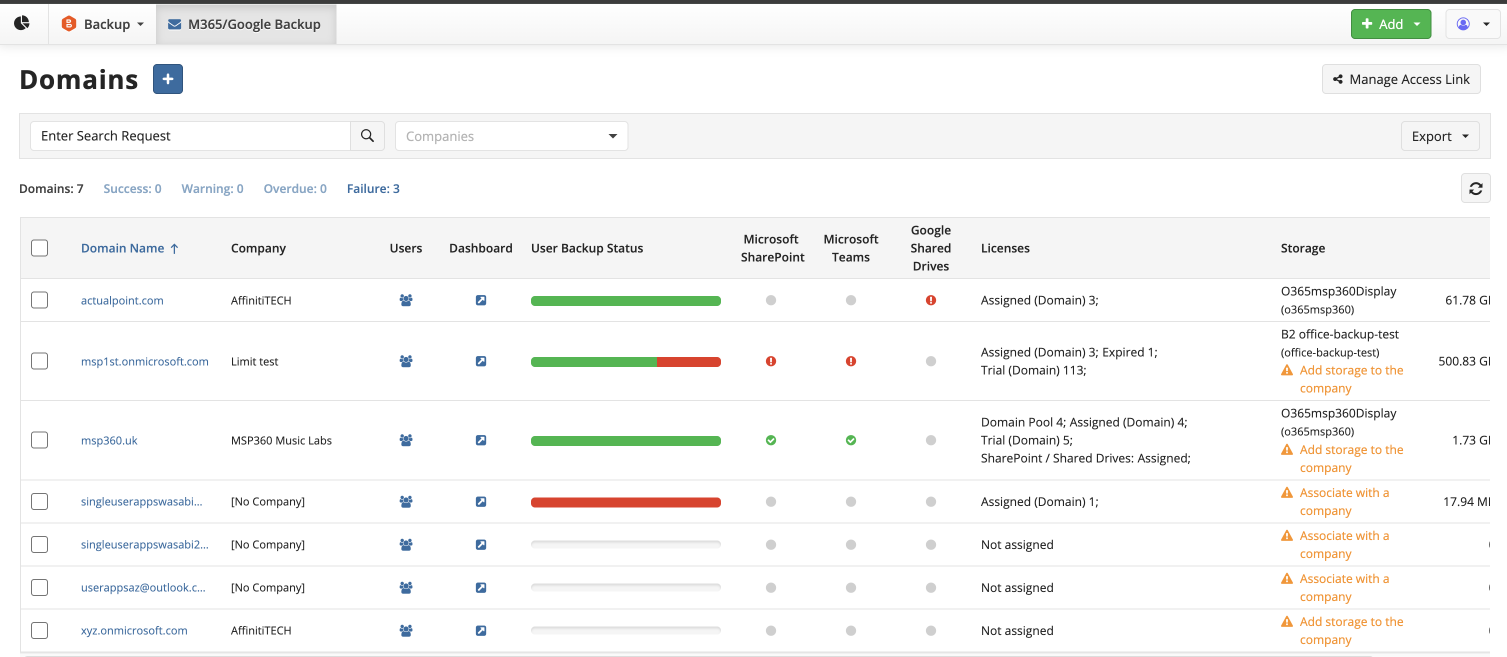Viewport: 1507px width, 657px height.
Task: Open users list for actualpoint.com
Action: (x=406, y=300)
